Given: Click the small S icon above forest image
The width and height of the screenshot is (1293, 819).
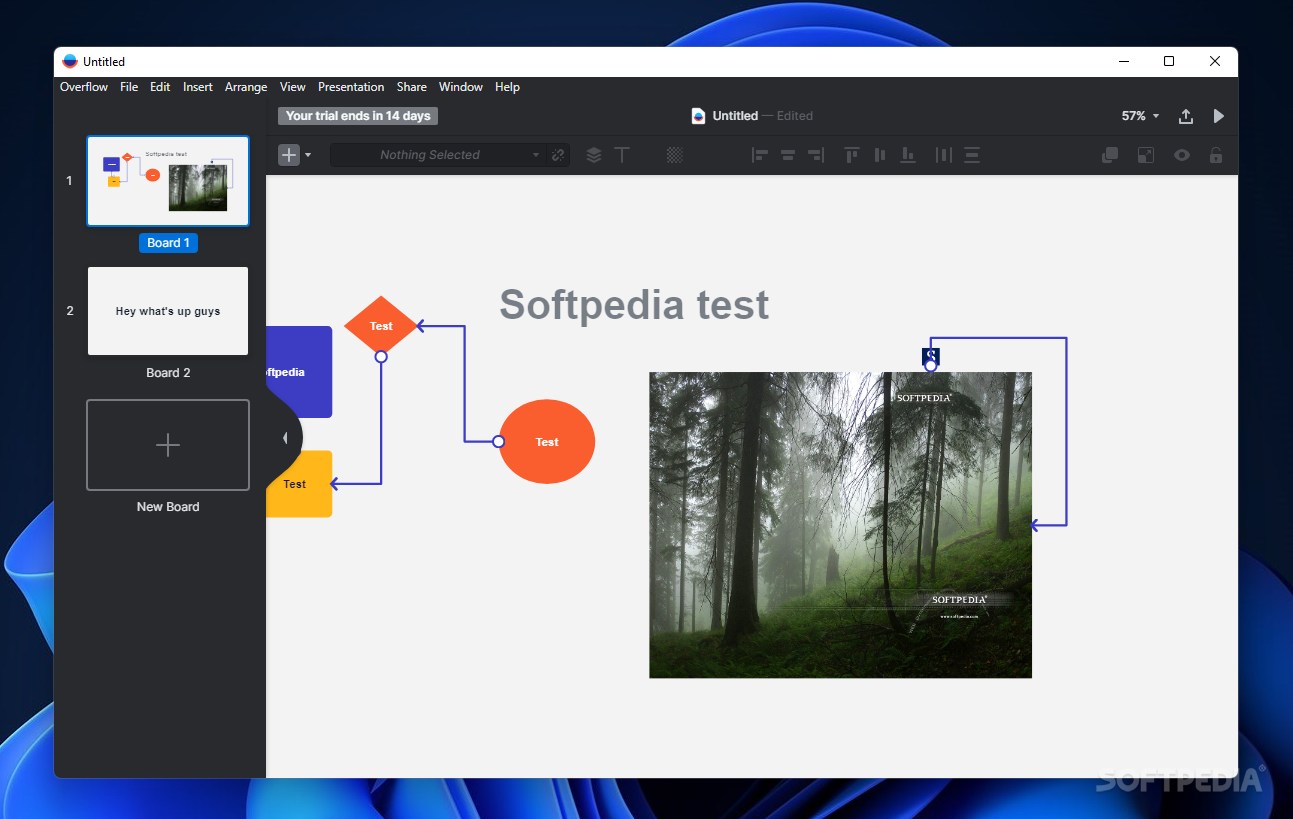Looking at the screenshot, I should pyautogui.click(x=931, y=355).
